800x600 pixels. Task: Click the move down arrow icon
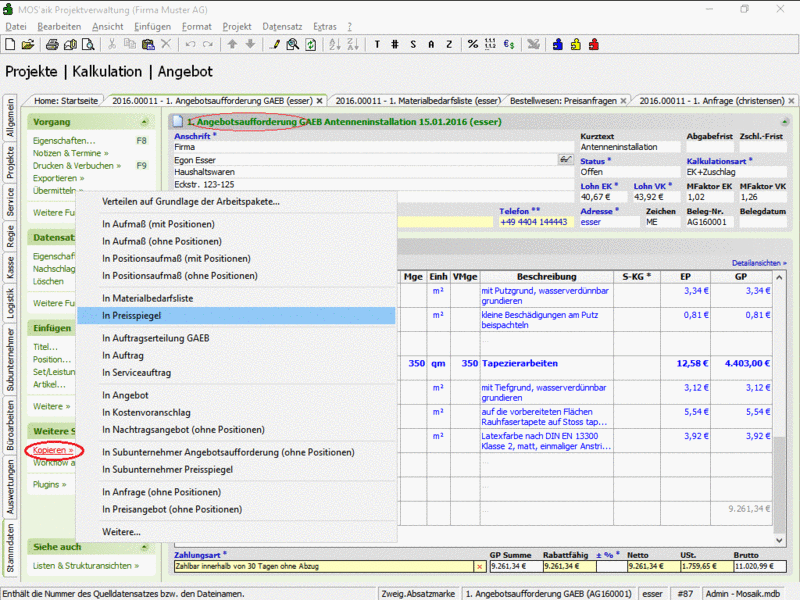pyautogui.click(x=250, y=44)
